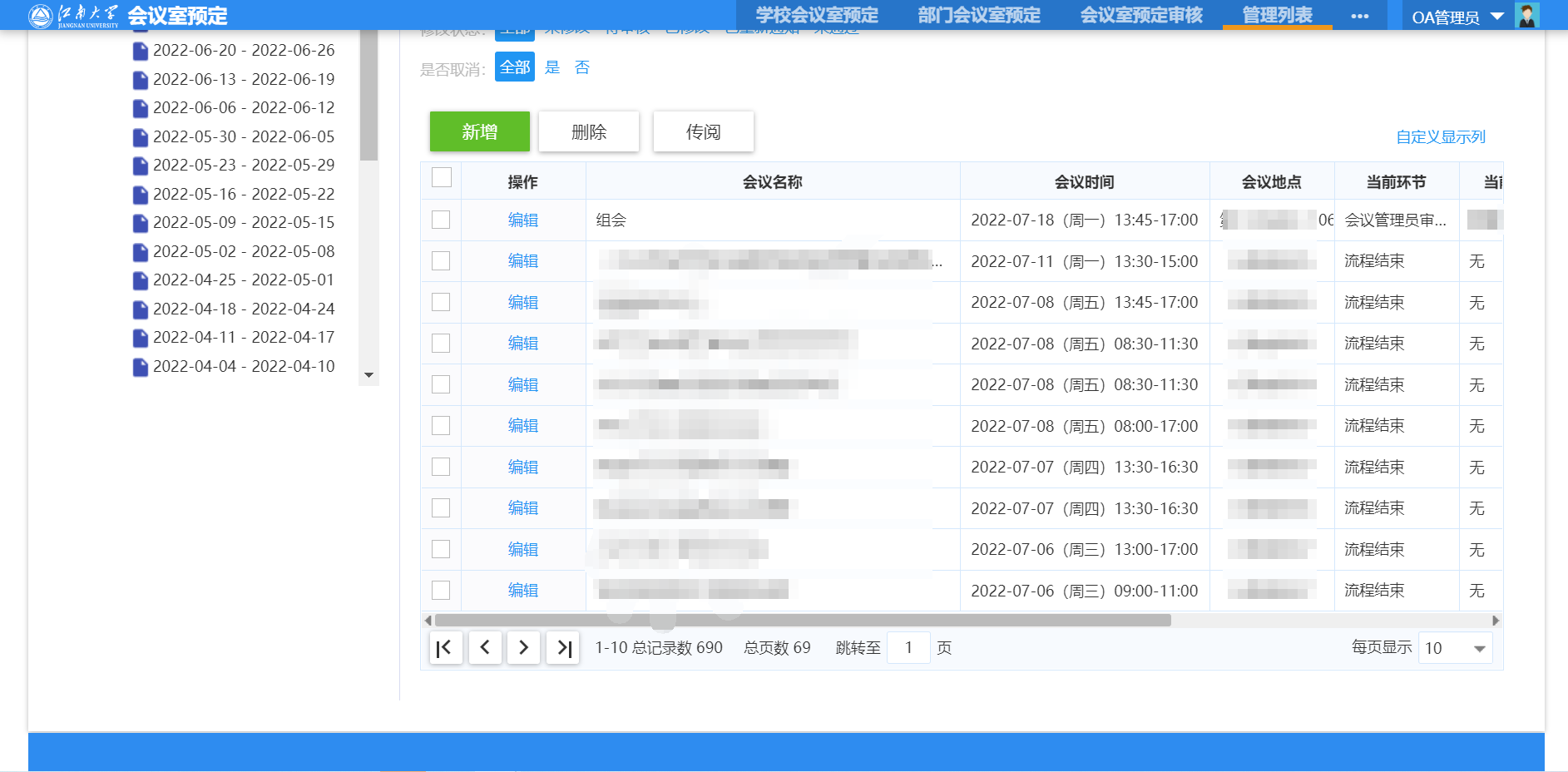
Task: Check the box for the 组会 row
Action: coord(441,220)
